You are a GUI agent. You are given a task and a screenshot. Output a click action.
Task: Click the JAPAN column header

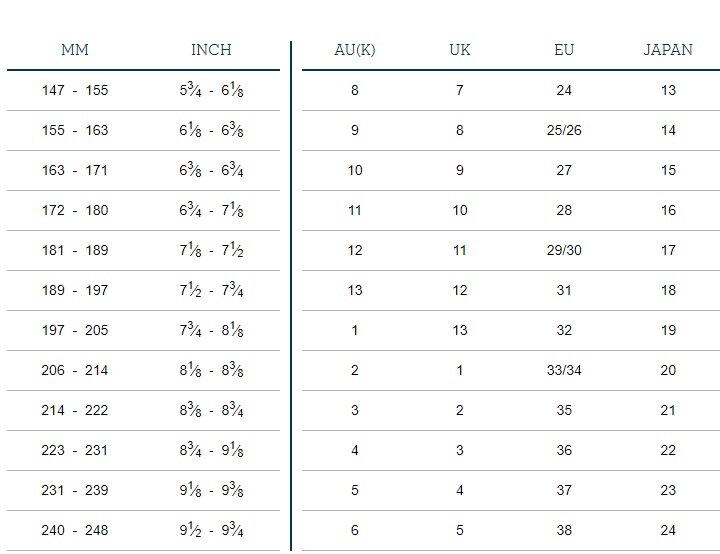[668, 50]
